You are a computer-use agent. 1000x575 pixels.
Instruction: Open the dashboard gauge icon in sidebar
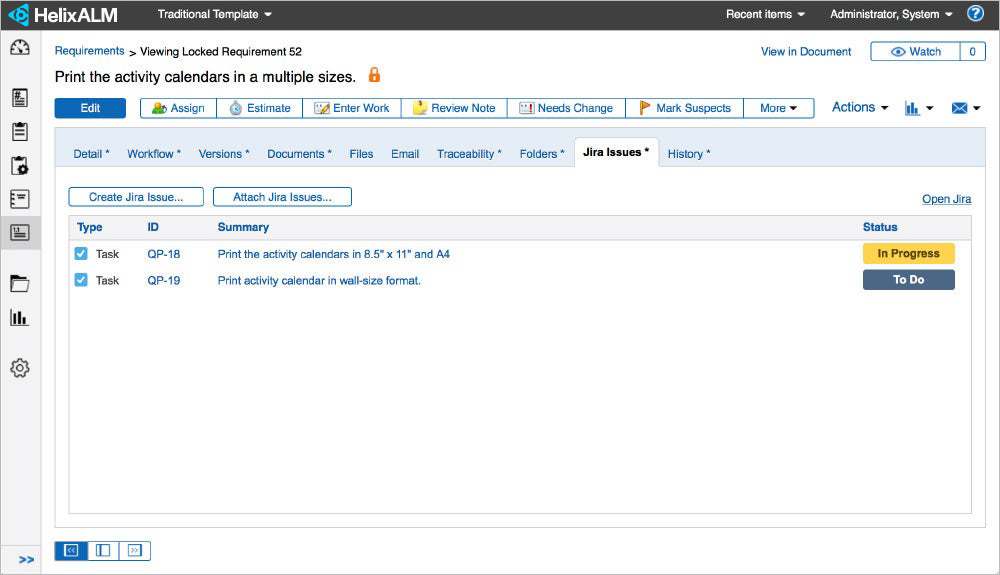pyautogui.click(x=20, y=47)
